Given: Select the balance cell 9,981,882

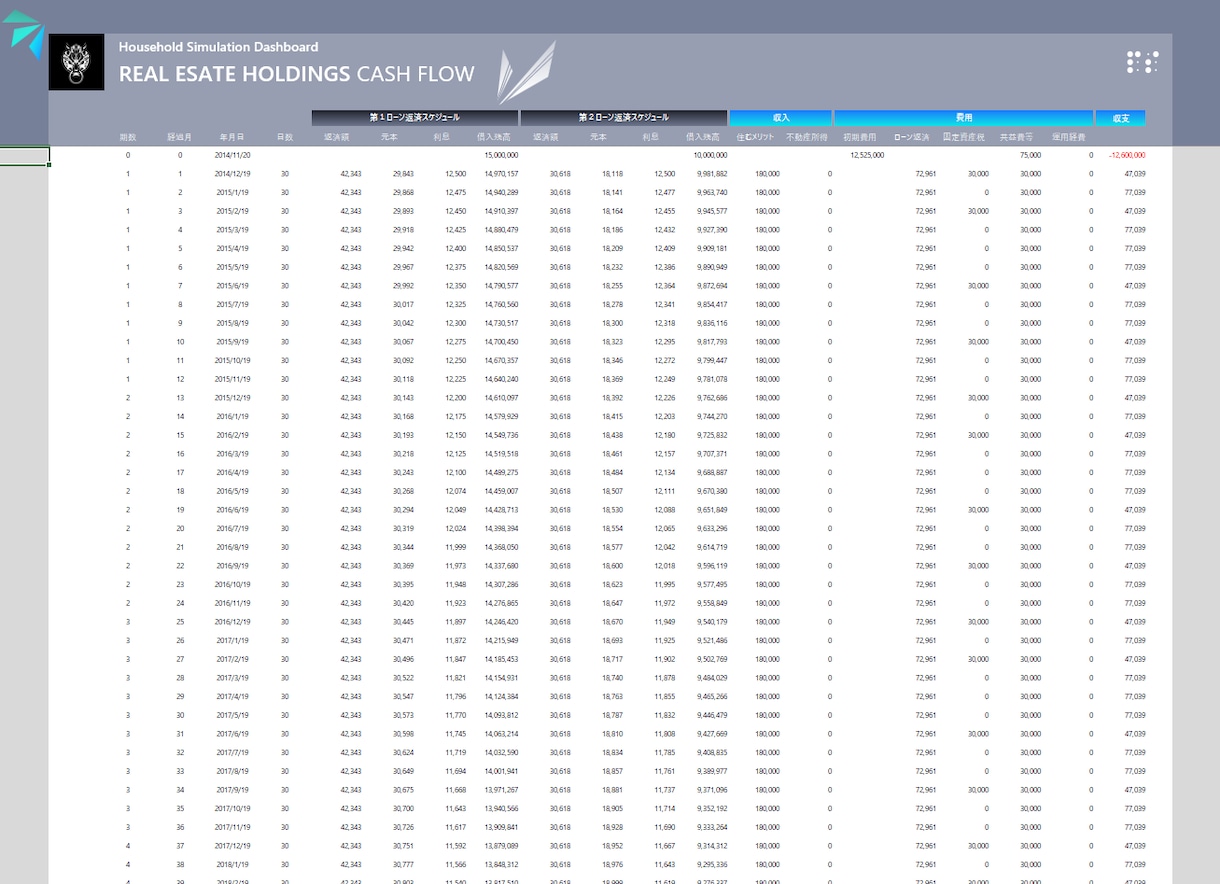Looking at the screenshot, I should 711,174.
